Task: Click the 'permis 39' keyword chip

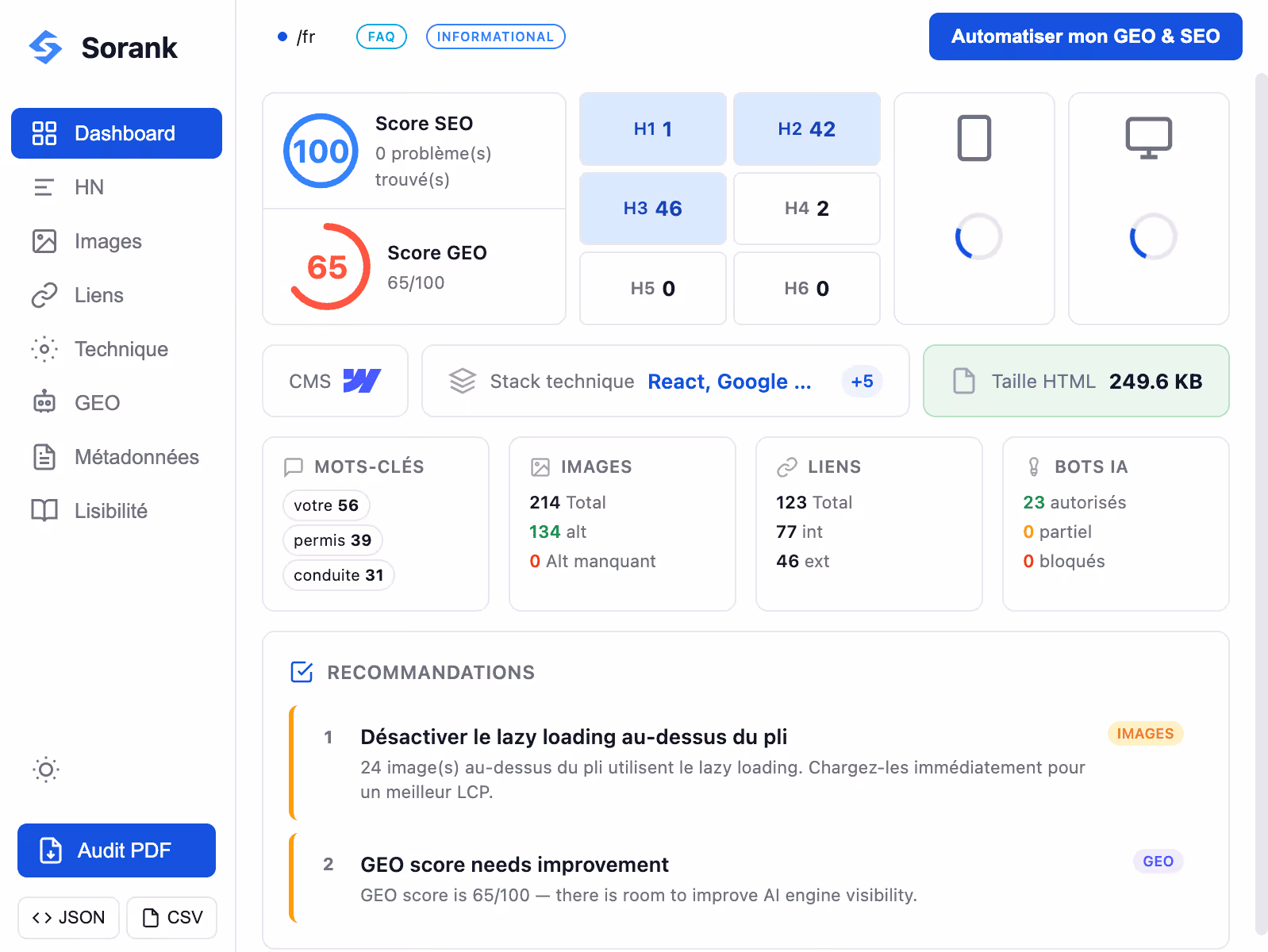Action: pyautogui.click(x=332, y=540)
